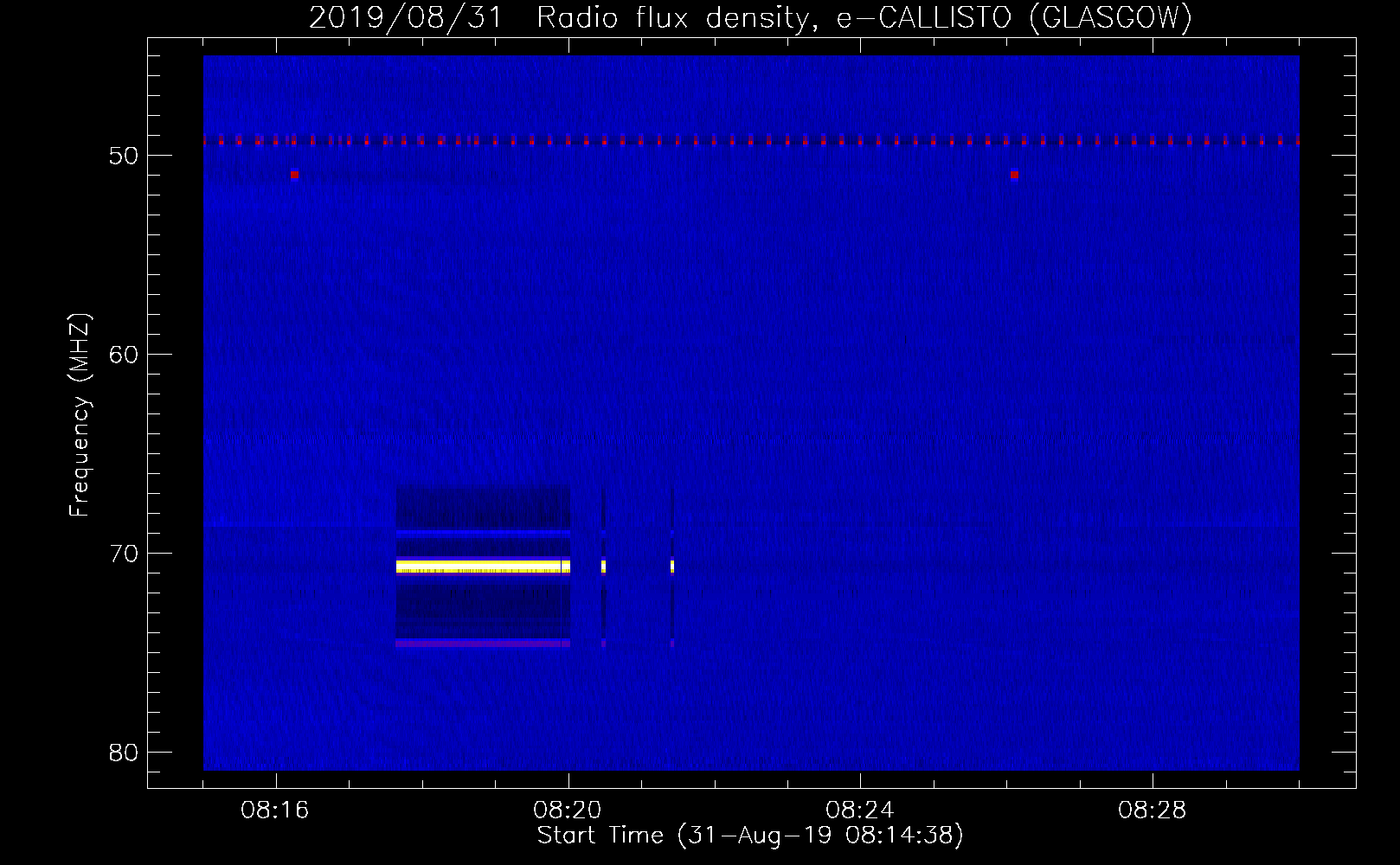1400x865 pixels.
Task: Select the Frequency (MHZ) axis label
Action: coord(80,415)
